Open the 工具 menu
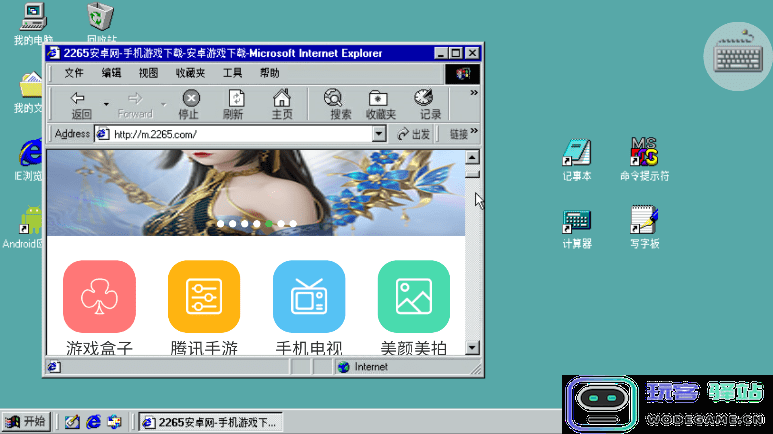Image resolution: width=773 pixels, height=434 pixels. tap(232, 73)
